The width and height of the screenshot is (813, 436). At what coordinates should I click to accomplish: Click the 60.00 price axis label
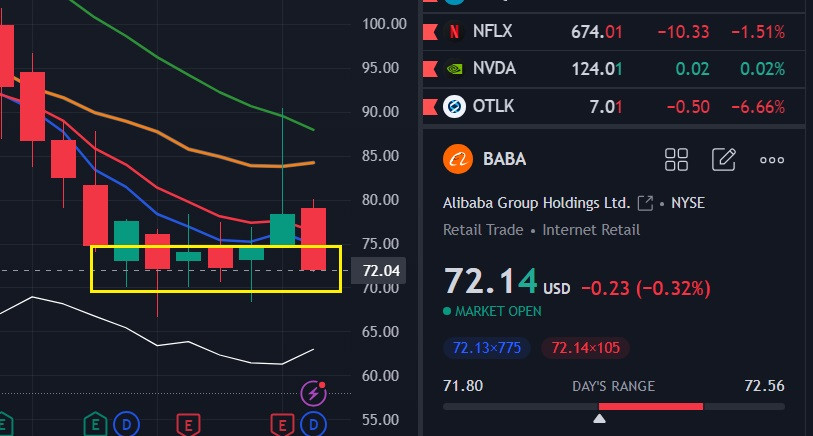click(x=381, y=375)
